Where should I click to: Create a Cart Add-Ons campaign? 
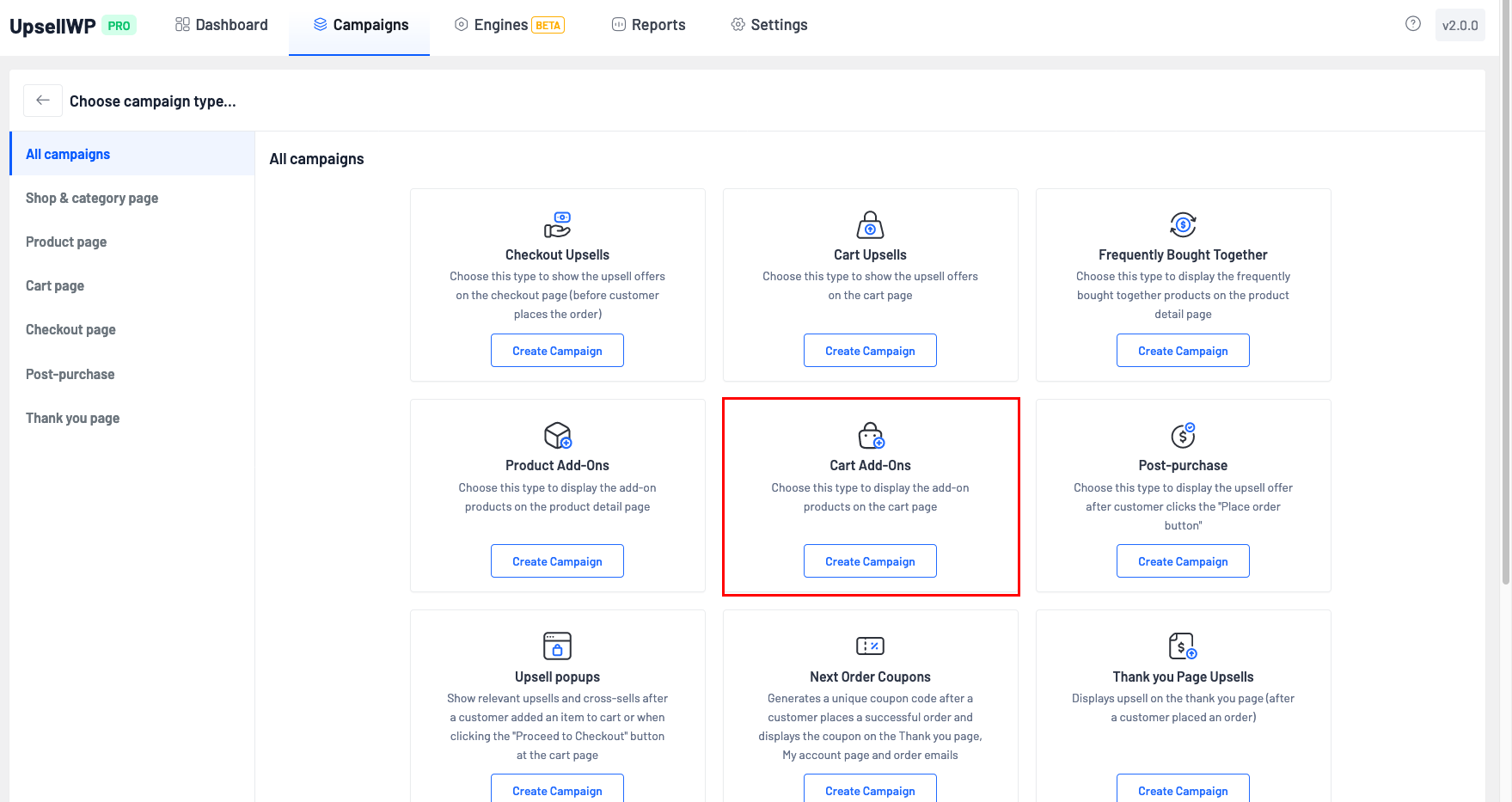pos(870,561)
